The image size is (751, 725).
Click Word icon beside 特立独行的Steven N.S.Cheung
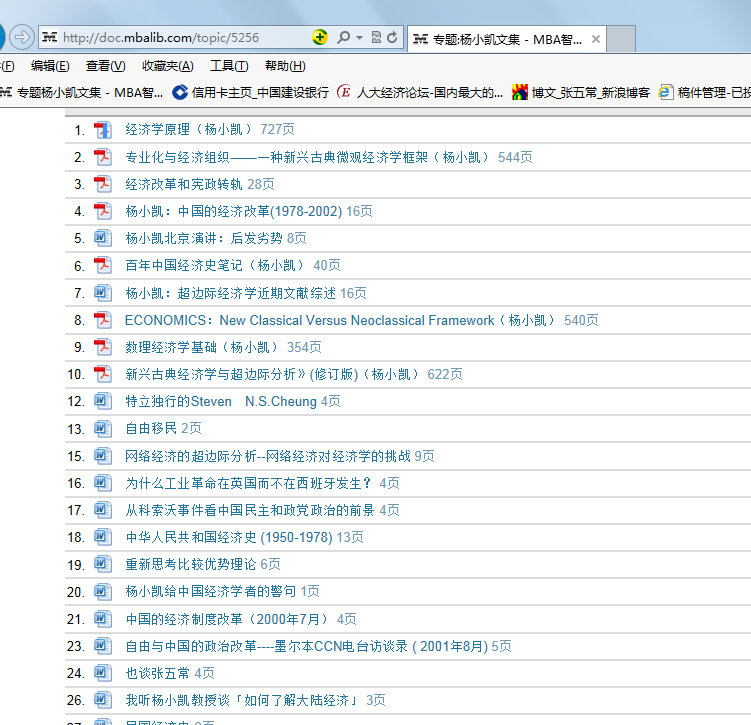point(102,401)
